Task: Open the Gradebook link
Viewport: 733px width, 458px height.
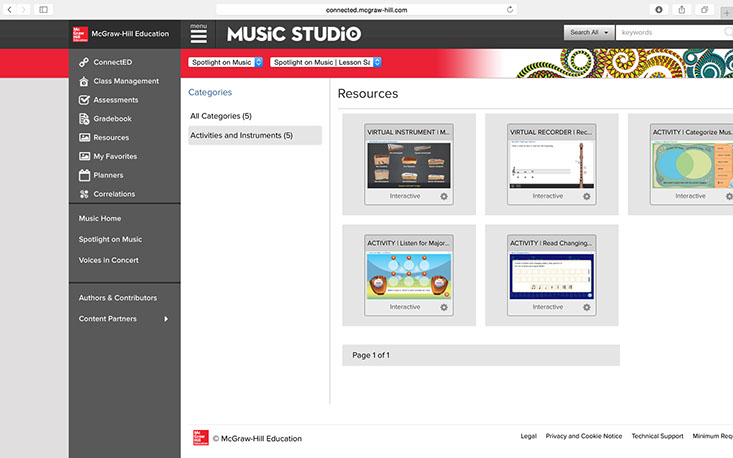Action: pyautogui.click(x=112, y=119)
